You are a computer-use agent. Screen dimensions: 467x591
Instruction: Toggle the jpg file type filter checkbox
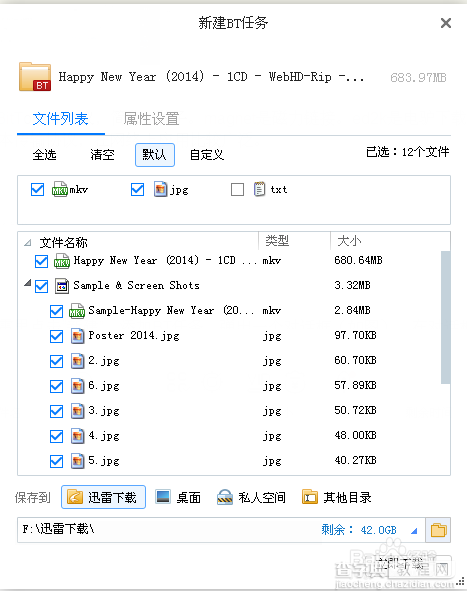pos(137,190)
